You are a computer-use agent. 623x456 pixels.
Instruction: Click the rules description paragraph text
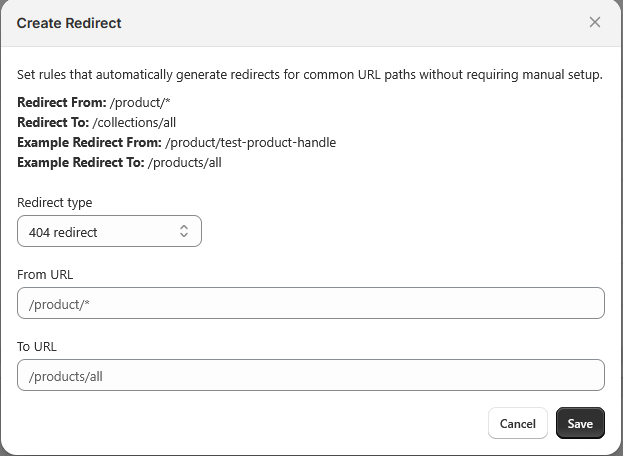(x=310, y=75)
